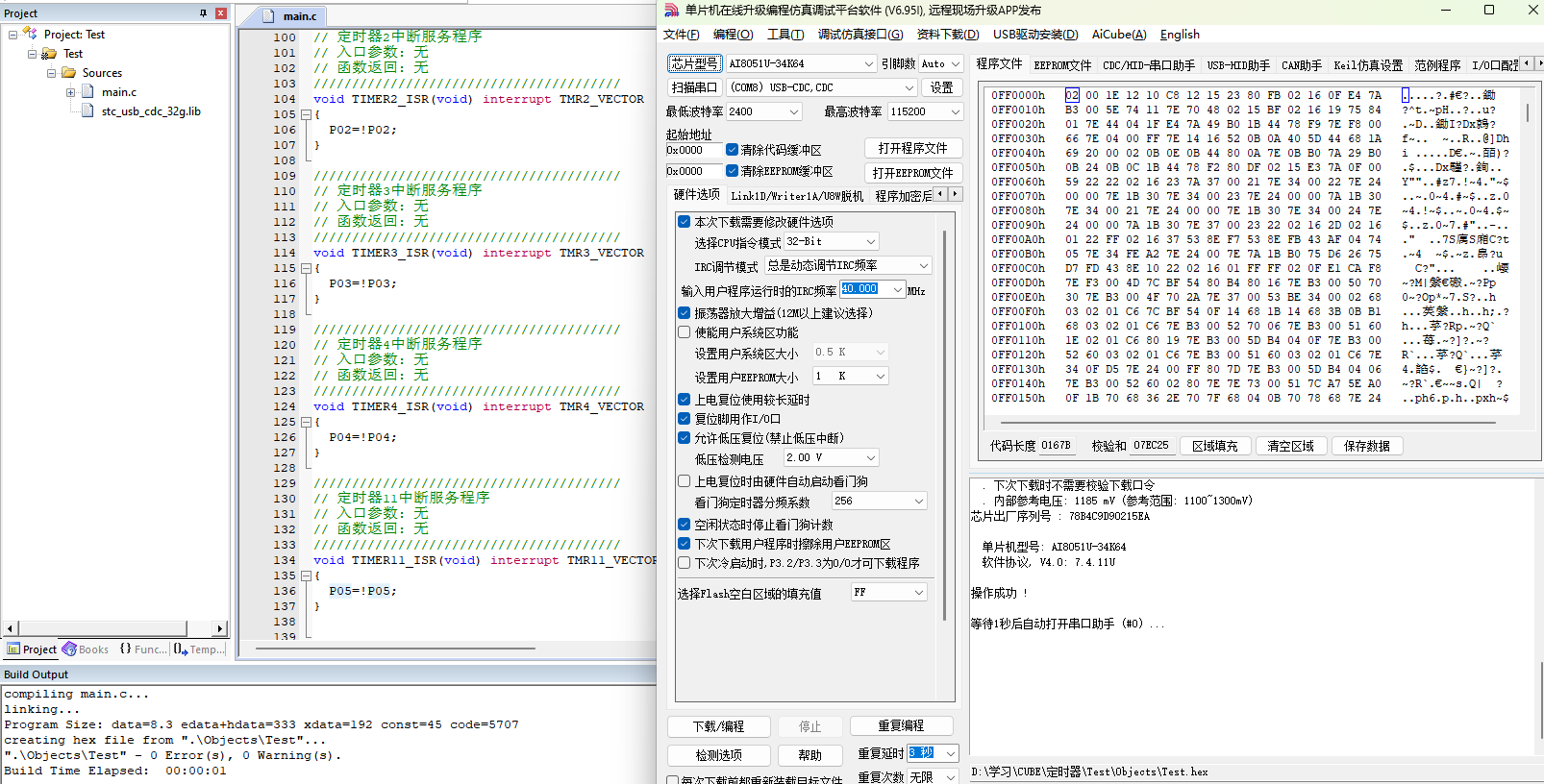Enable 上电复位时由硬件自动启动看门狗 checkbox
The height and width of the screenshot is (784, 1544).
(x=684, y=481)
